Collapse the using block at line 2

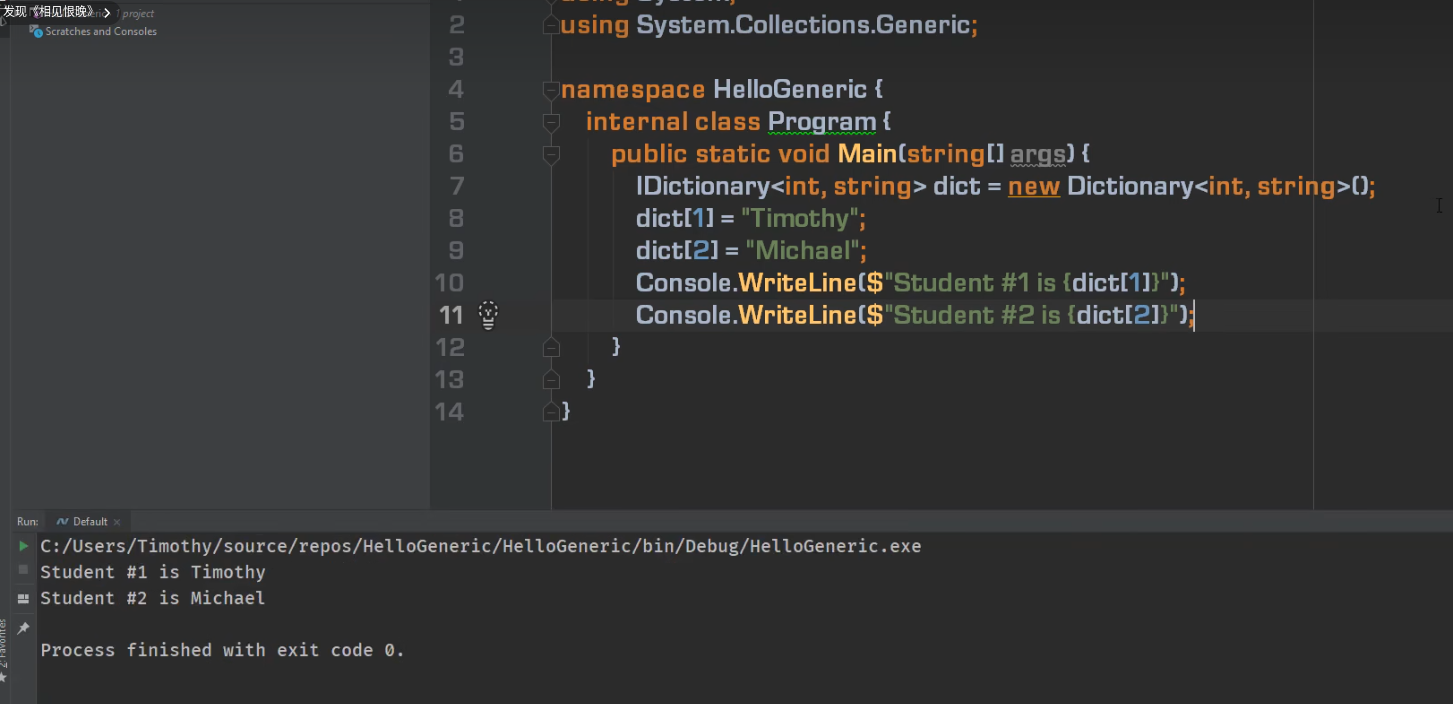pyautogui.click(x=550, y=26)
